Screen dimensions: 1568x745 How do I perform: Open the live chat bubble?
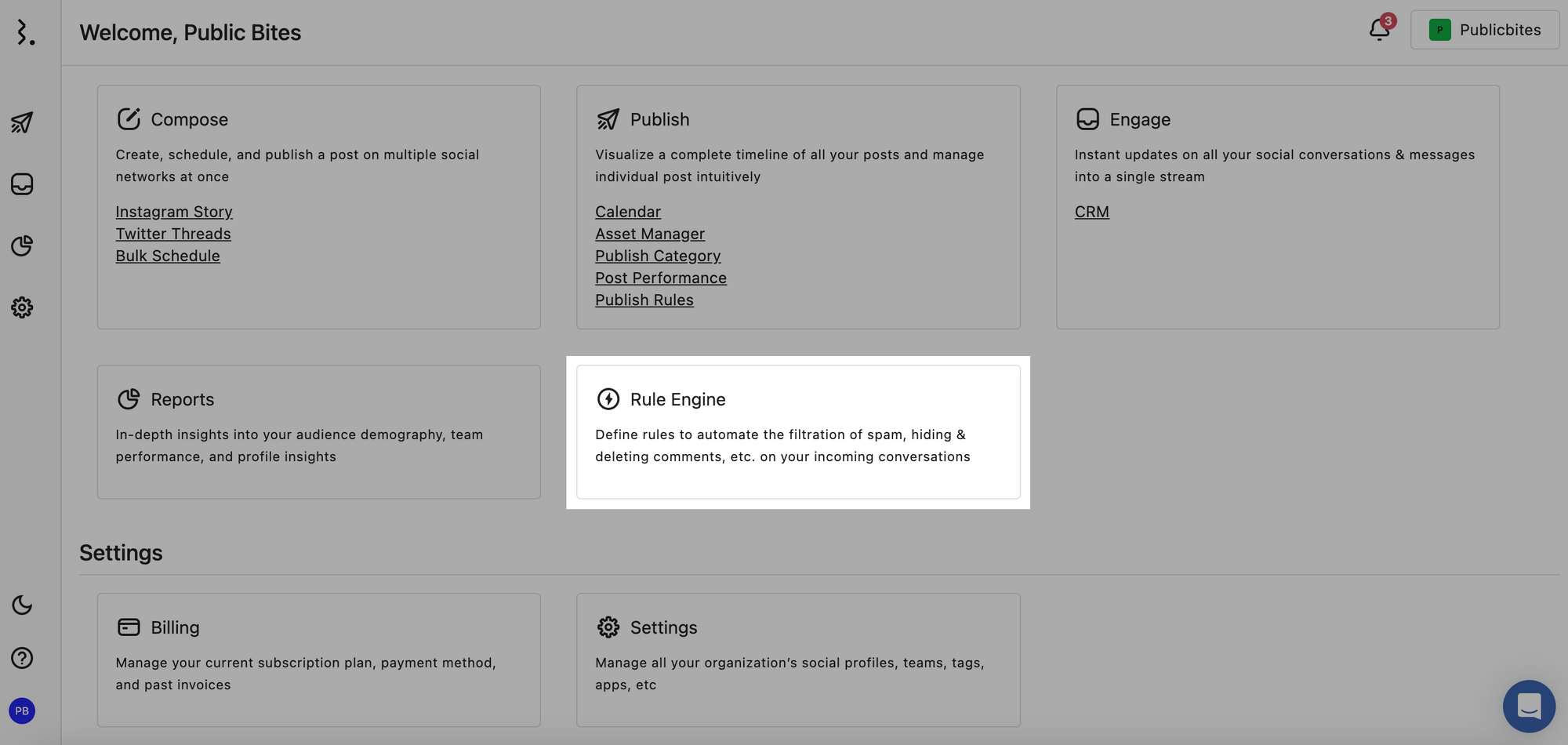(1528, 706)
